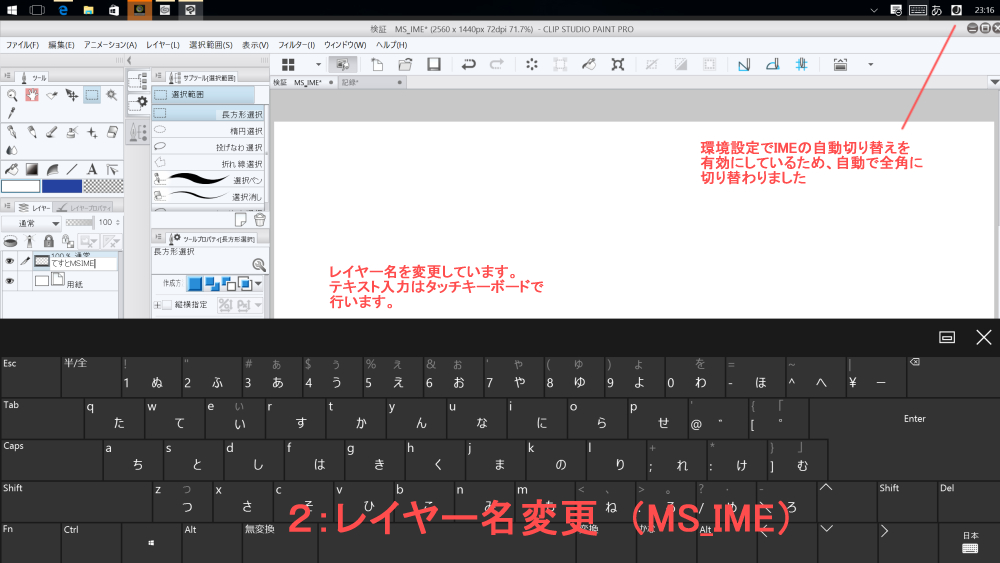This screenshot has width=1000, height=563.
Task: Select the Hand move tool
Action: point(31,95)
